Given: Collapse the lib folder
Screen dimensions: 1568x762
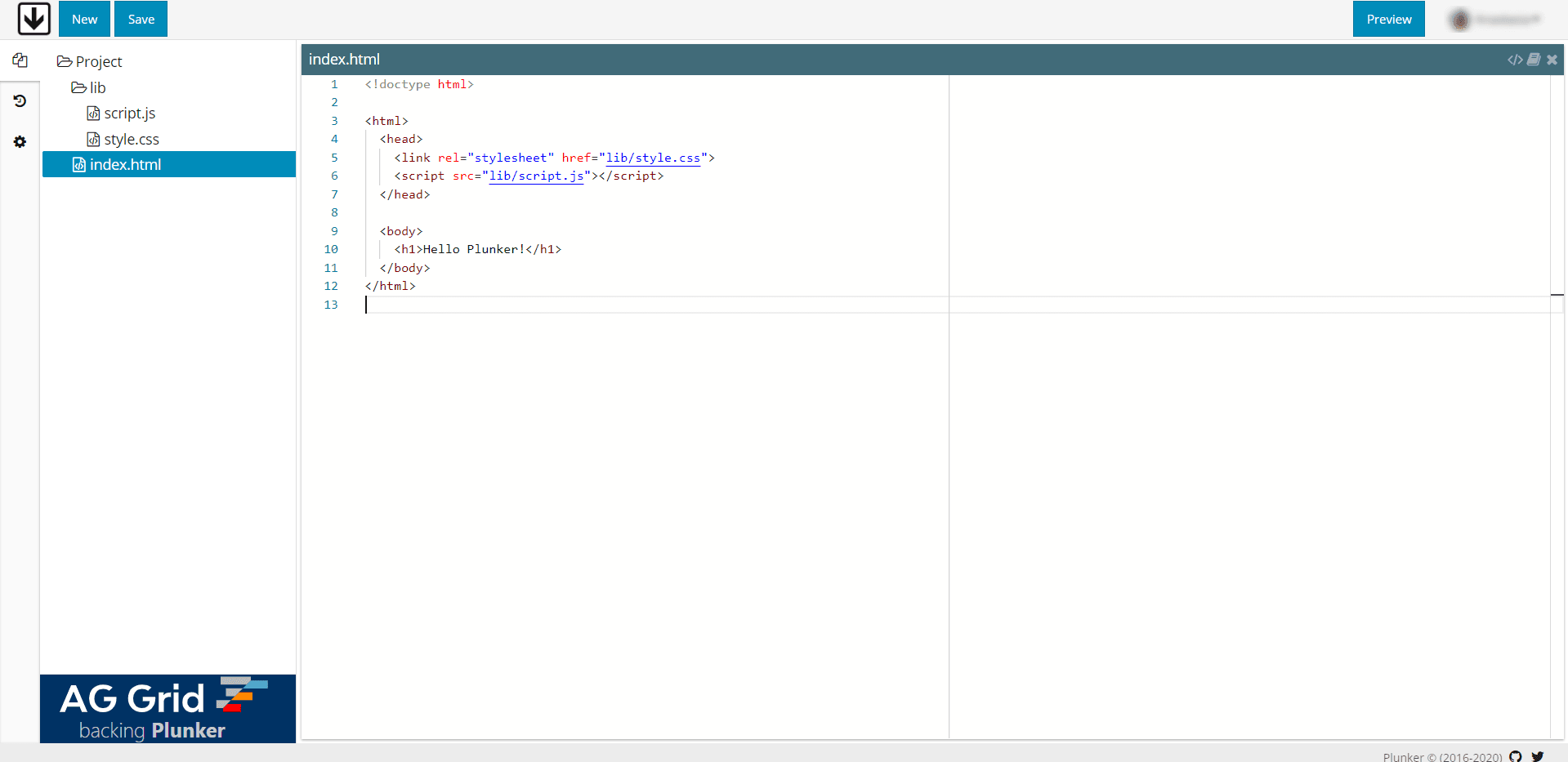Looking at the screenshot, I should 89,88.
